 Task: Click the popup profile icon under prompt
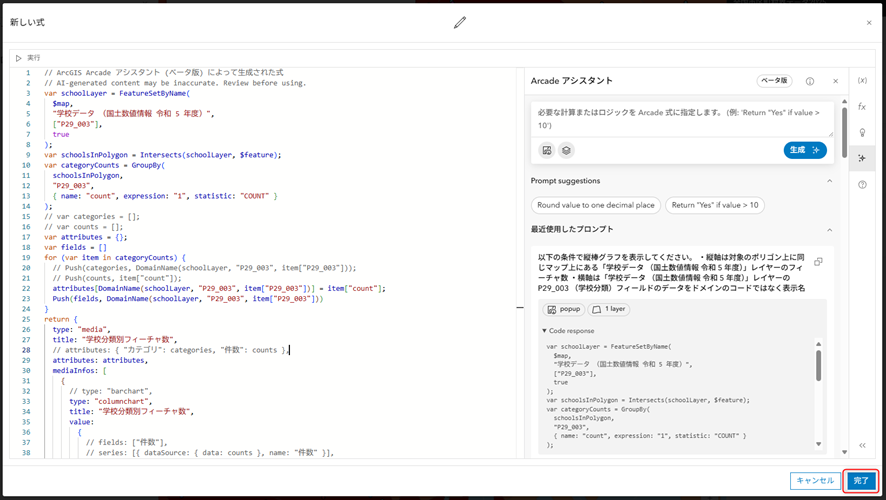click(547, 150)
